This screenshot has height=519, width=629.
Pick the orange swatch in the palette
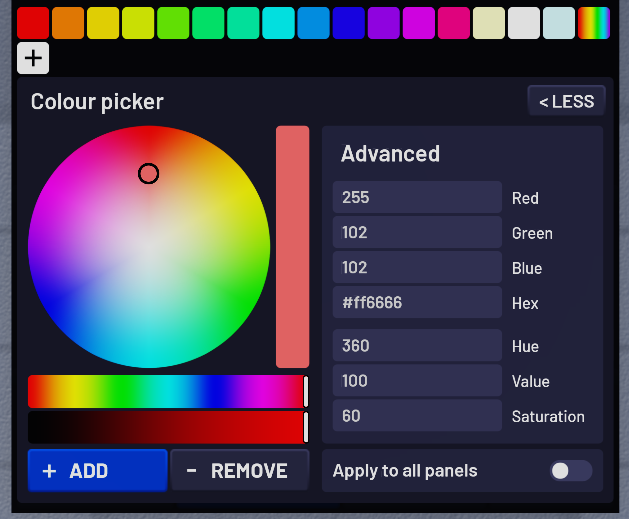[x=68, y=23]
